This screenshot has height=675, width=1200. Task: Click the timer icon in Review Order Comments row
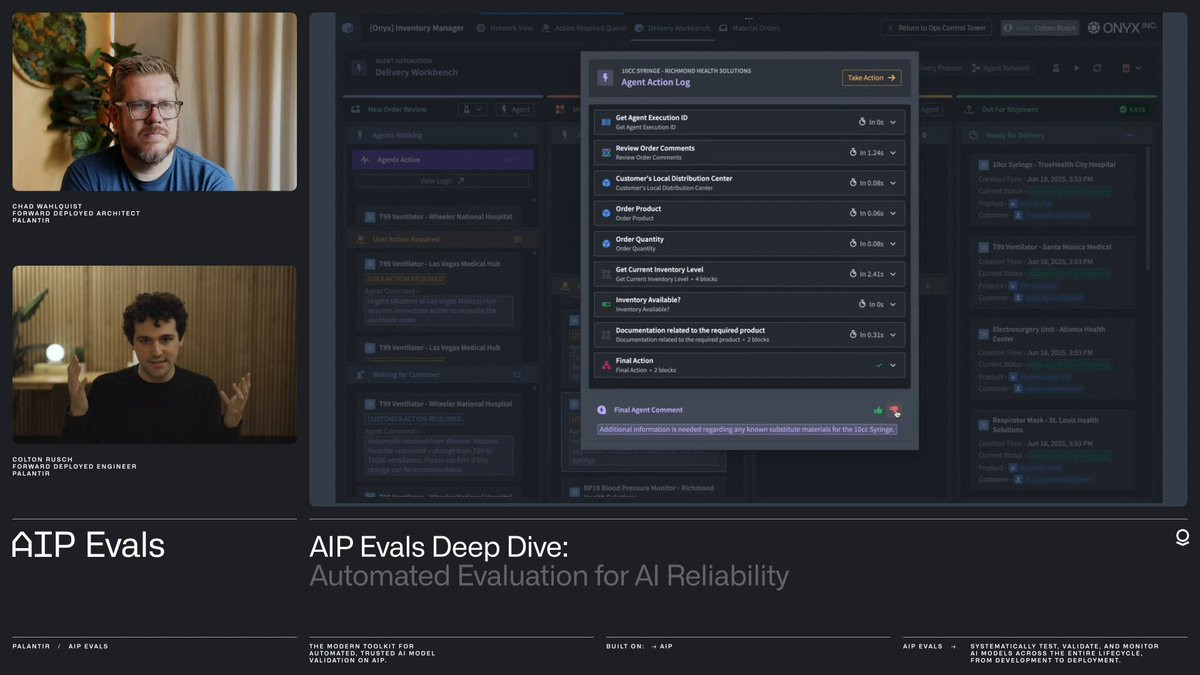(853, 152)
